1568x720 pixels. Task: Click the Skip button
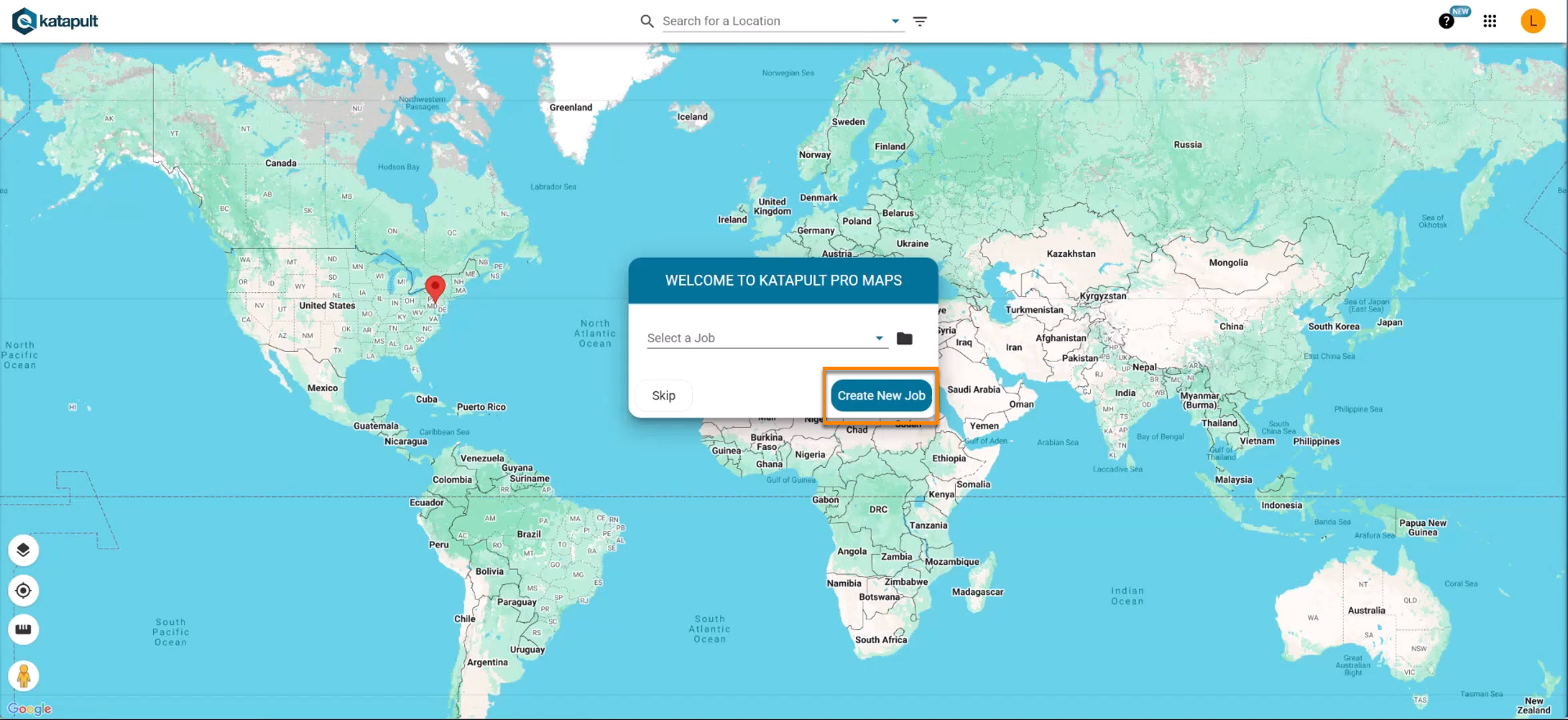click(x=663, y=395)
